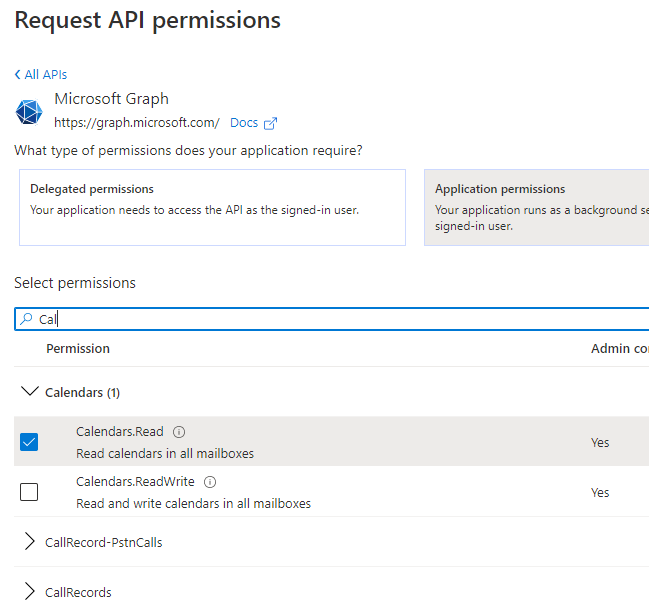This screenshot has width=649, height=600.
Task: Click the Yes value for Calendars.Read
Action: (x=600, y=442)
